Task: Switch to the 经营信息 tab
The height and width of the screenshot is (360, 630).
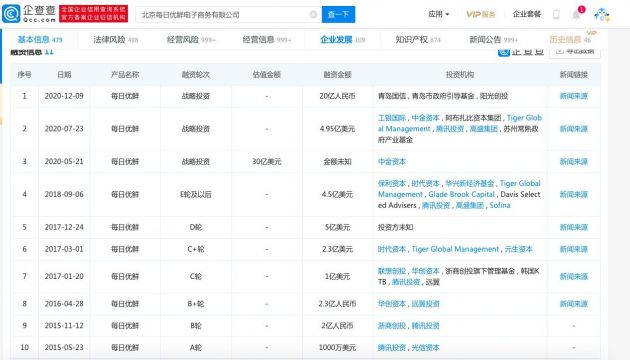Action: (x=266, y=39)
